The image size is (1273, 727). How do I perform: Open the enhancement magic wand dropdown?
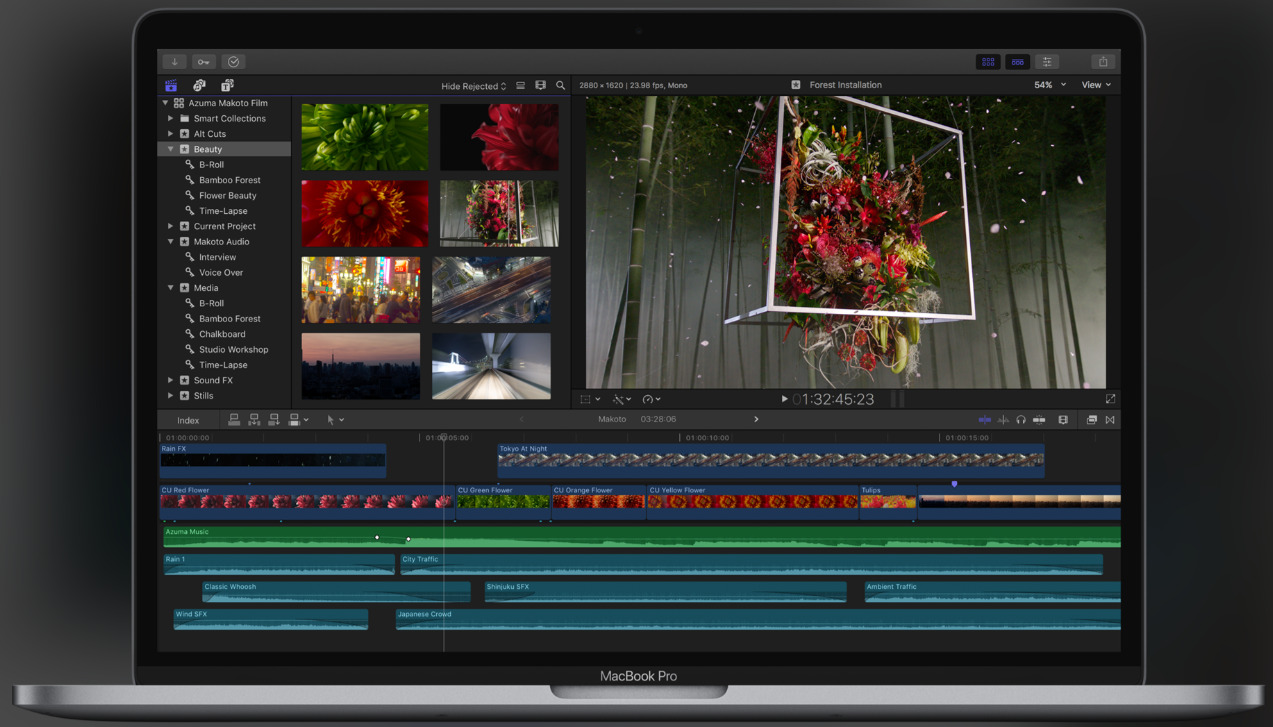[621, 399]
